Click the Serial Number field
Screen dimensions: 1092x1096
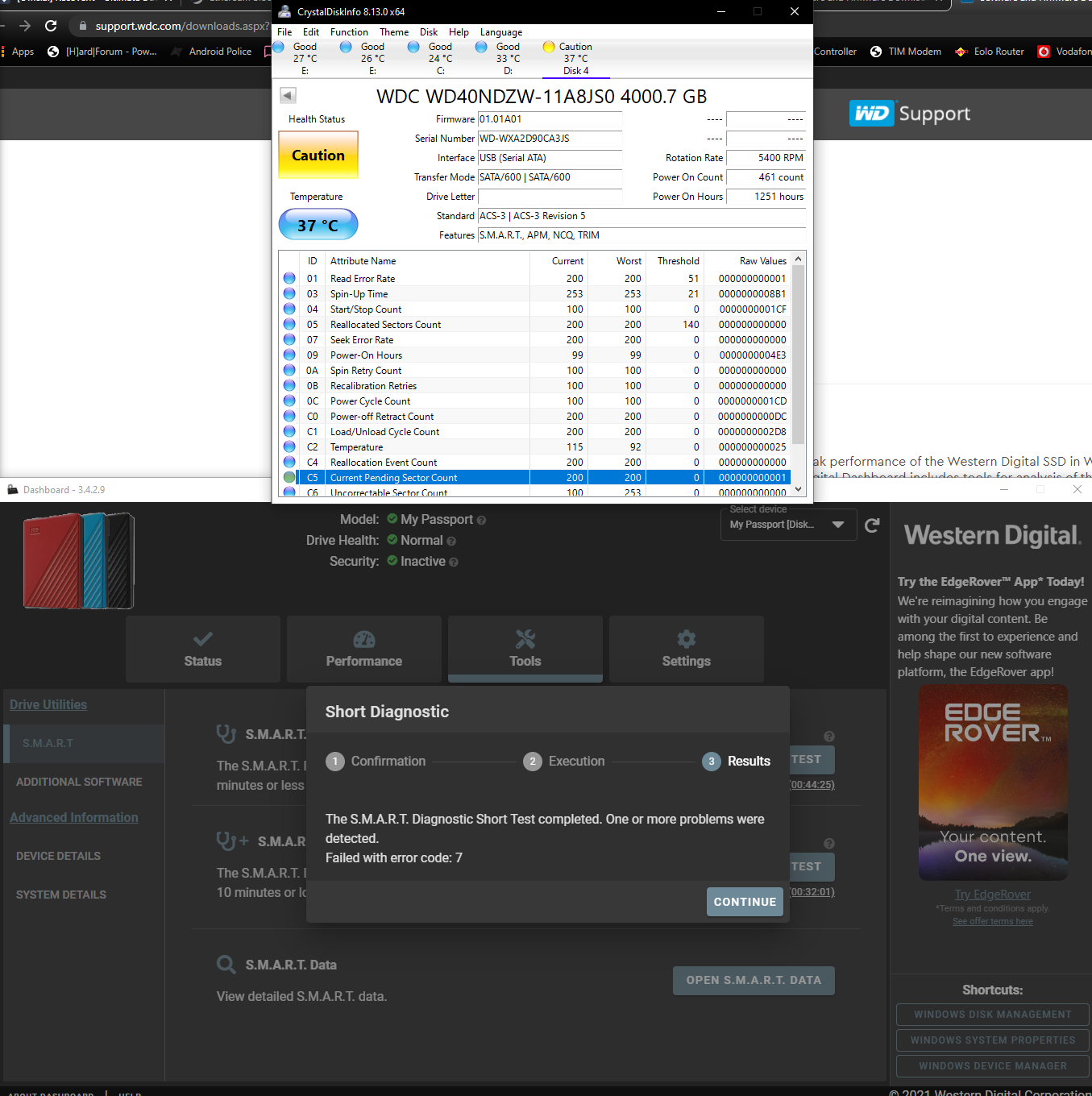[x=550, y=139]
